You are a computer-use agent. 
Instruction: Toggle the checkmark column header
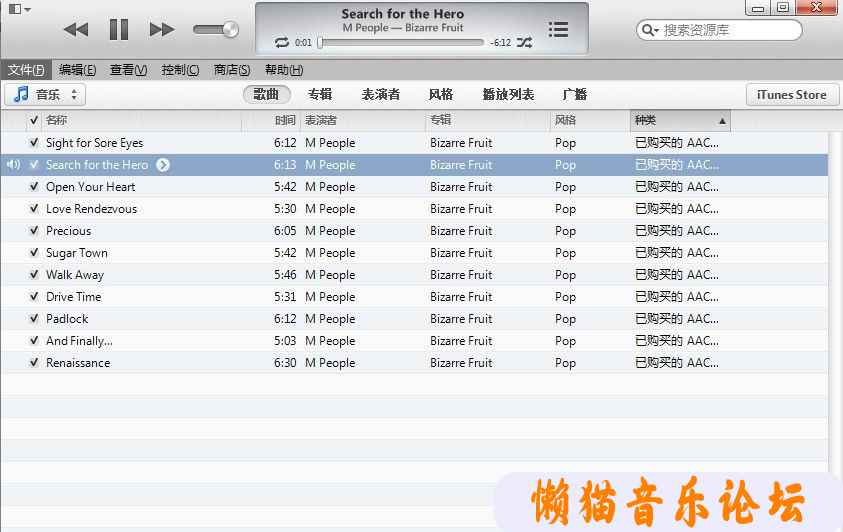tap(33, 120)
